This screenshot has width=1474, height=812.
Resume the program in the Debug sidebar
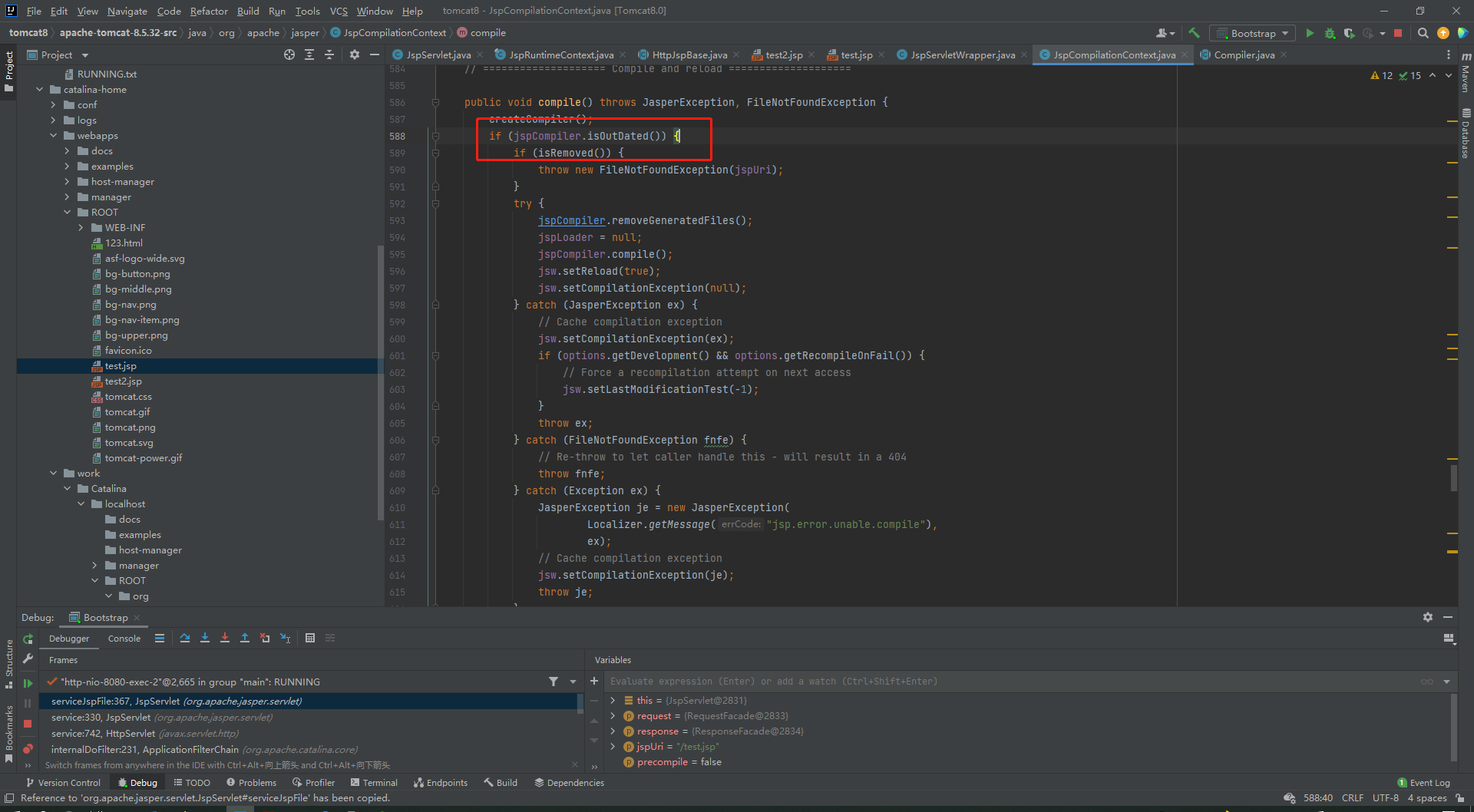28,682
